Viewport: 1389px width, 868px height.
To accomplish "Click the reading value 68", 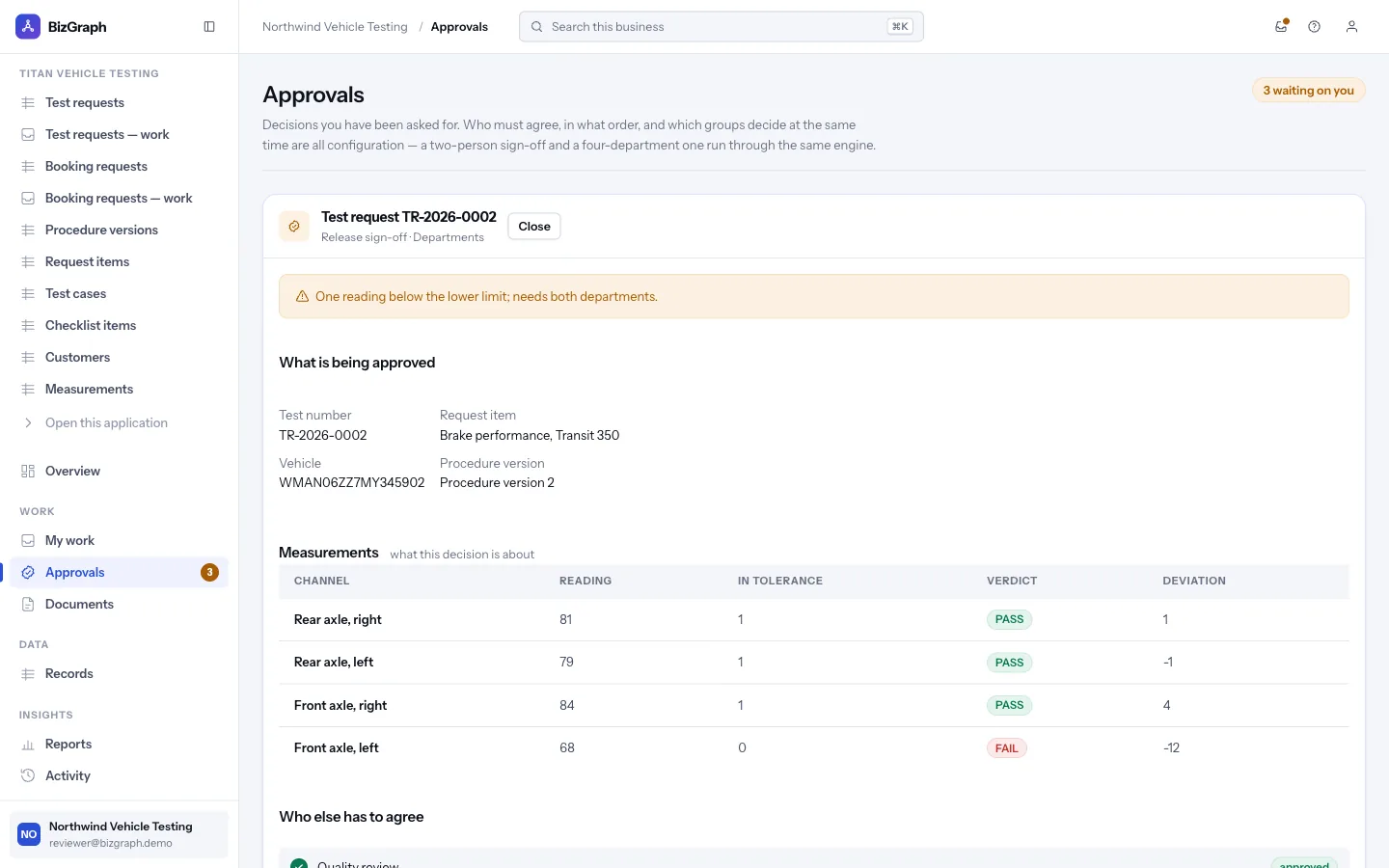I will tap(567, 748).
